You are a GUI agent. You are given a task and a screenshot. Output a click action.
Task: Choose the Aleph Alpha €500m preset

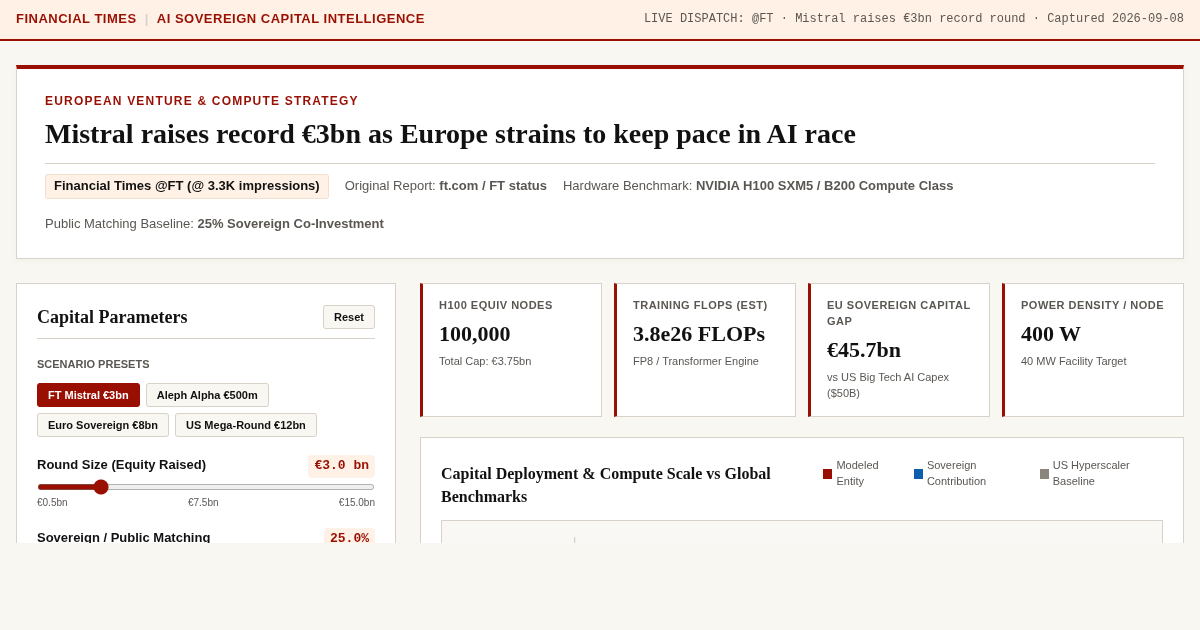point(207,395)
